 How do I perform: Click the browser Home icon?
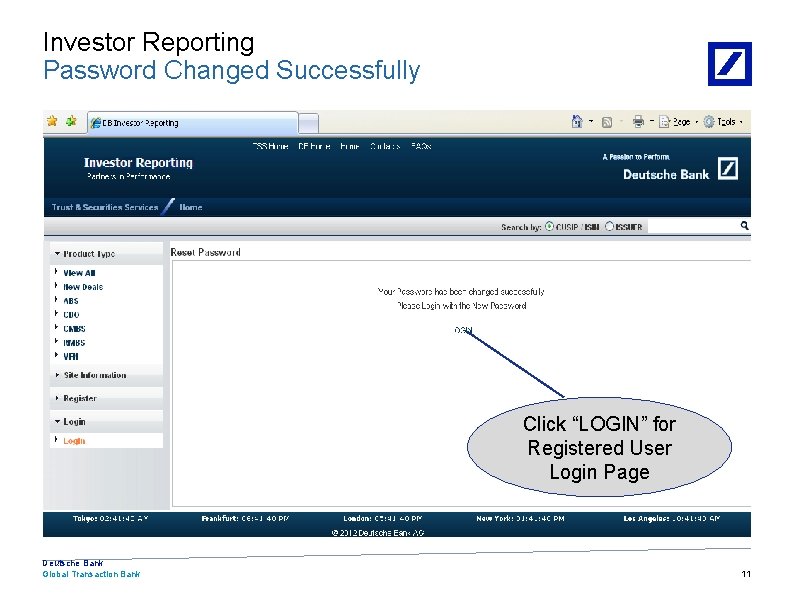pos(577,122)
